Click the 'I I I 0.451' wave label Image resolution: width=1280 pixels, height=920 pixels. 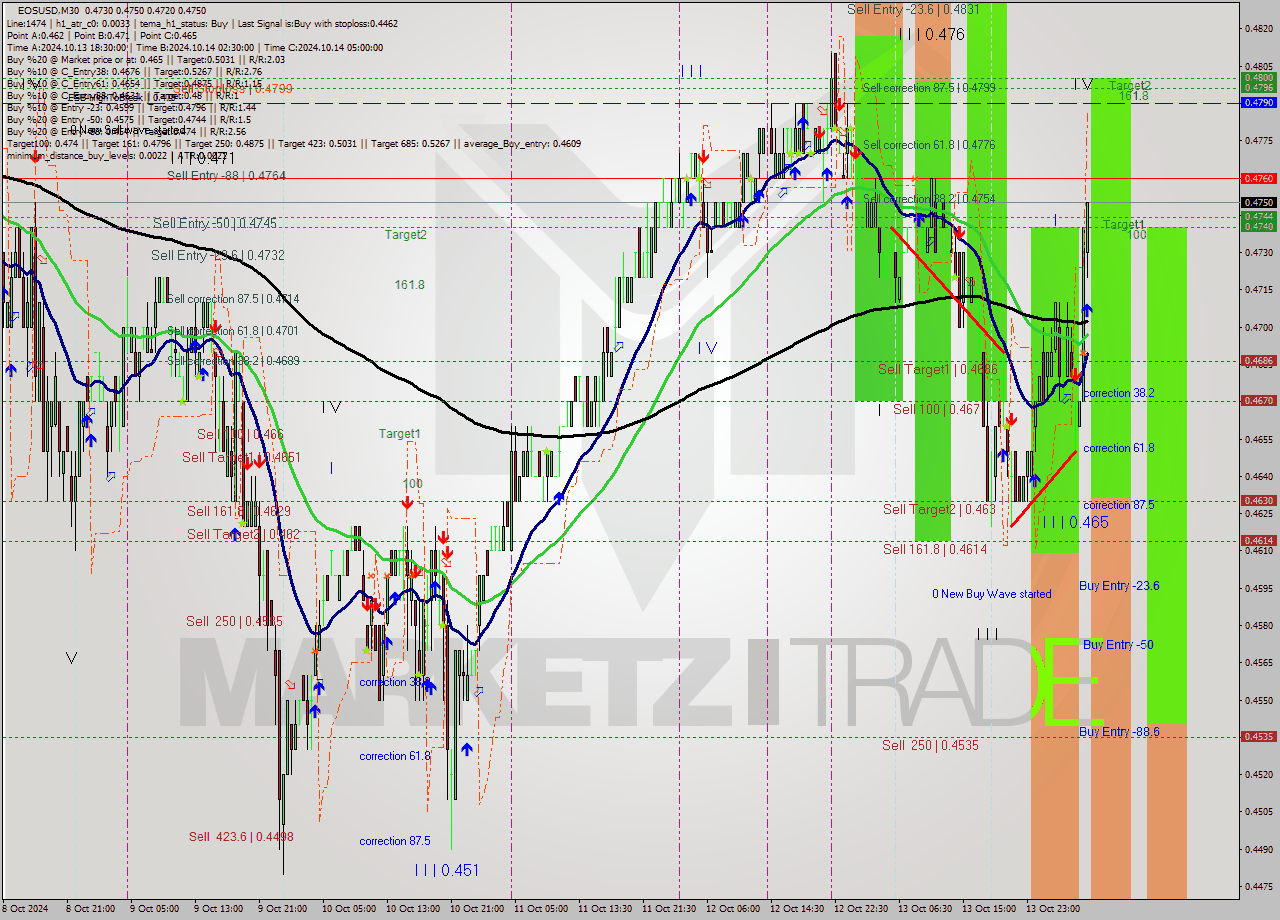(x=446, y=870)
